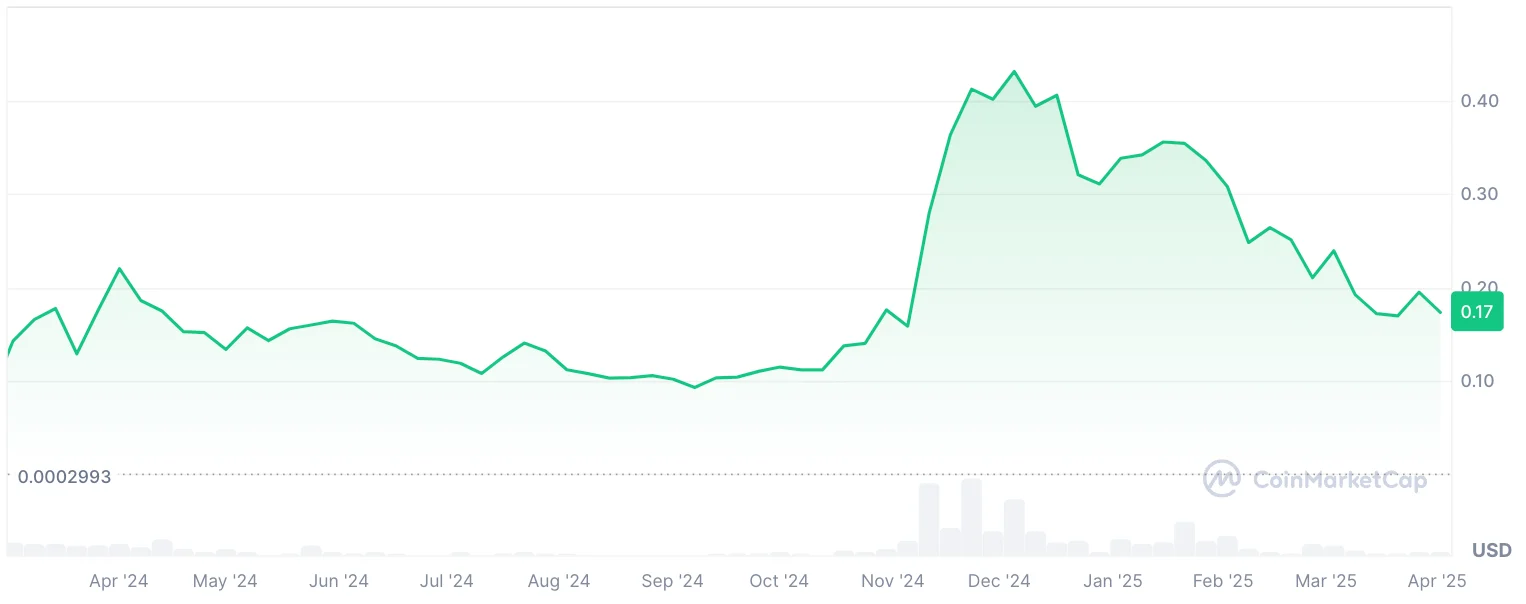
Task: Select the Nov '24 date marker
Action: [x=892, y=581]
